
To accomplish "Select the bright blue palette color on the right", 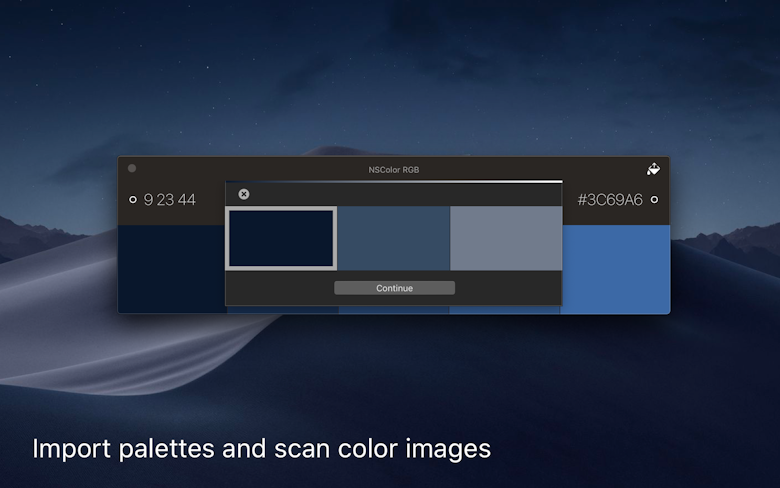I will [x=616, y=269].
